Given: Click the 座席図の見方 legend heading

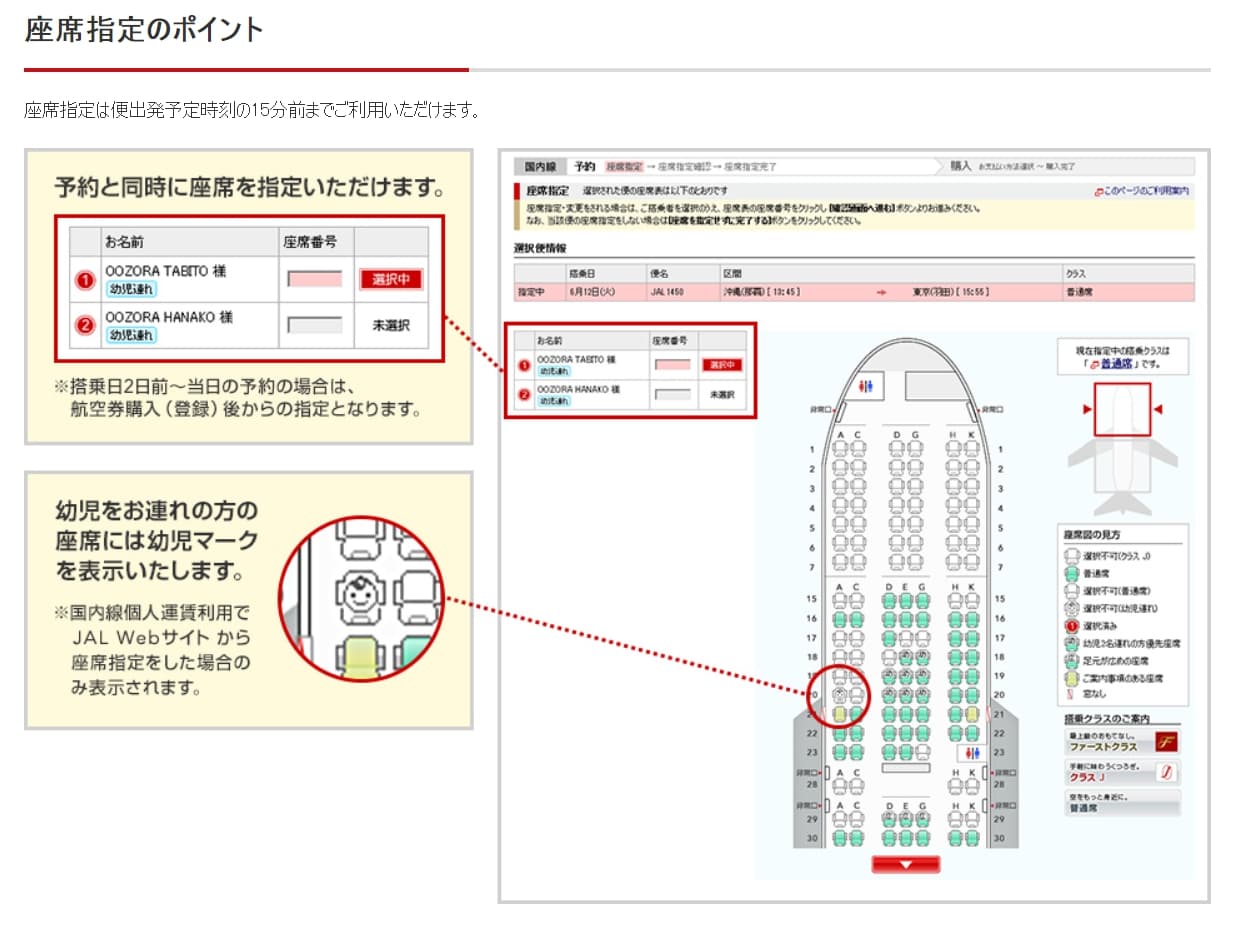Looking at the screenshot, I should point(1092,536).
